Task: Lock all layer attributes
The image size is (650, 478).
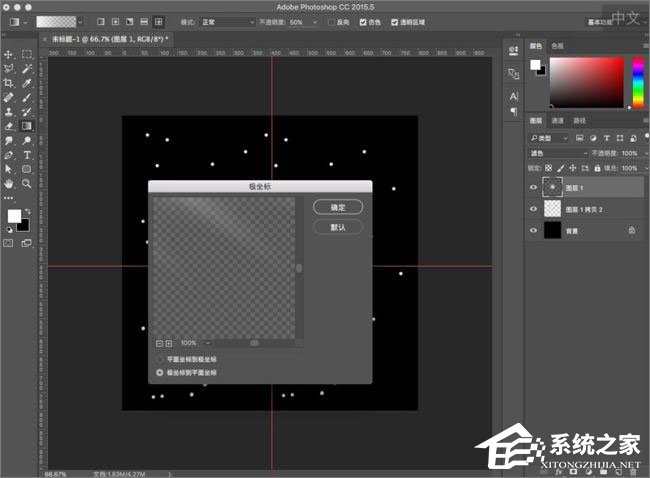Action: tap(597, 168)
